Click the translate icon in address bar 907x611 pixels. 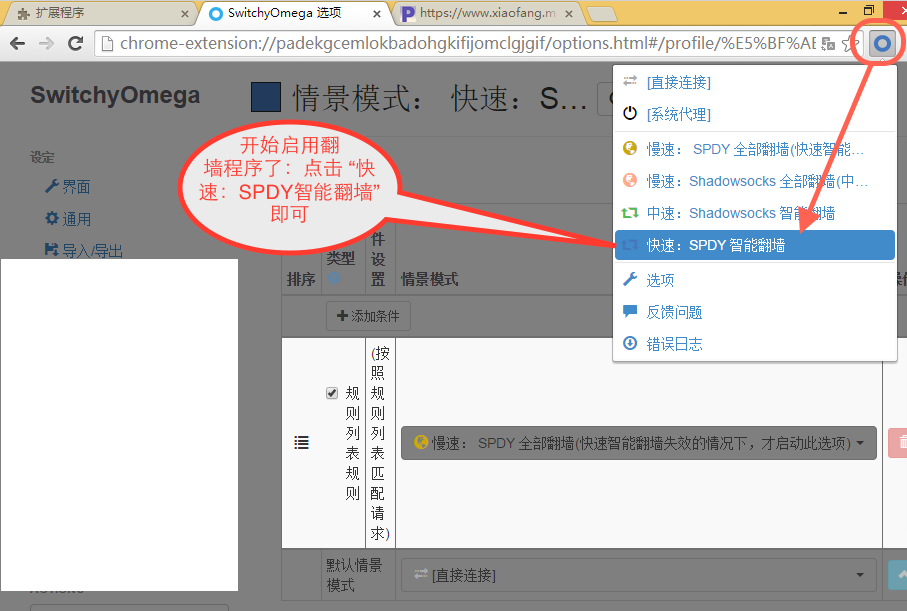tap(828, 44)
